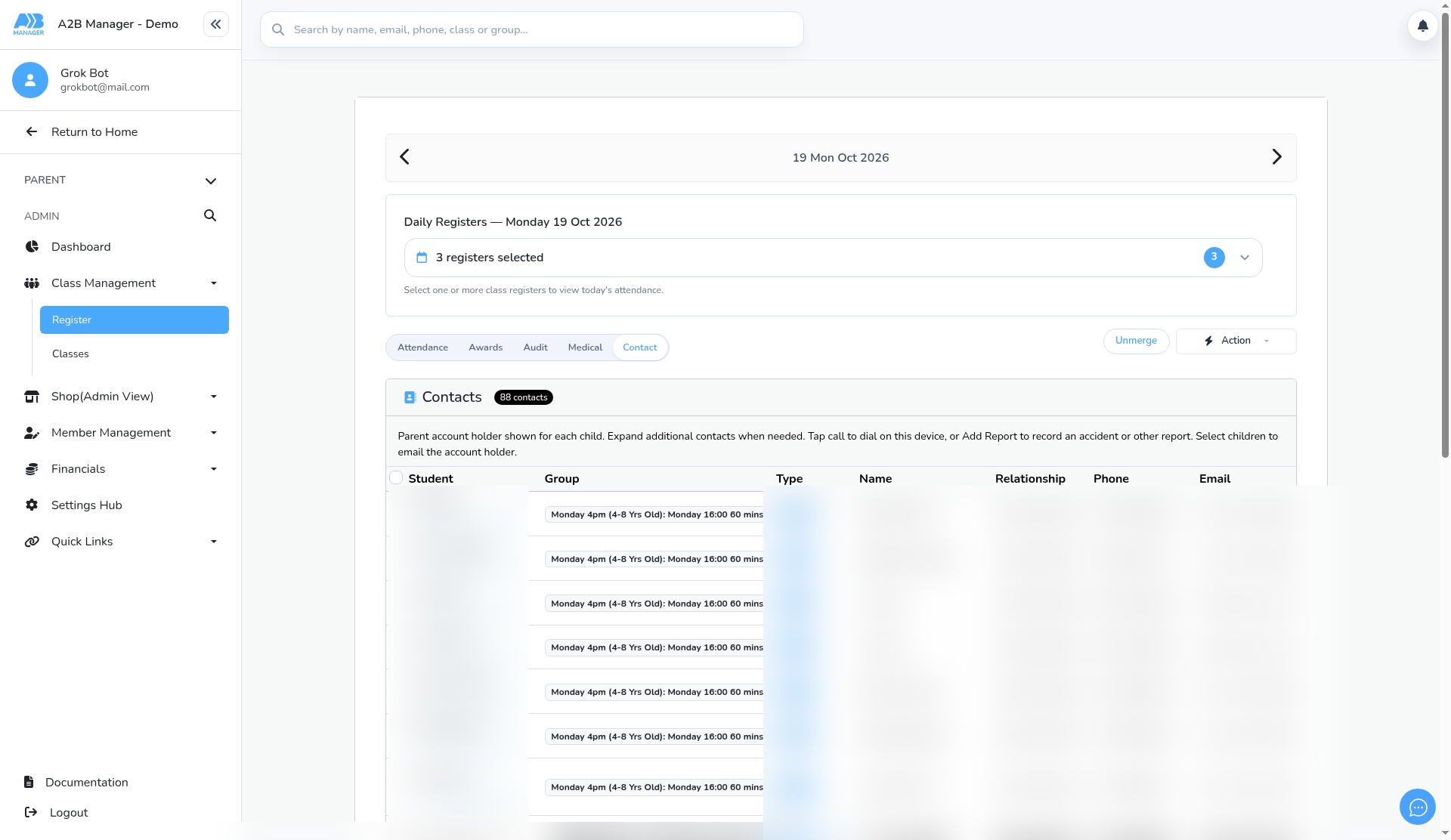Click grokbot@mail.com email text
Screen dimensions: 1451x840
(105, 87)
